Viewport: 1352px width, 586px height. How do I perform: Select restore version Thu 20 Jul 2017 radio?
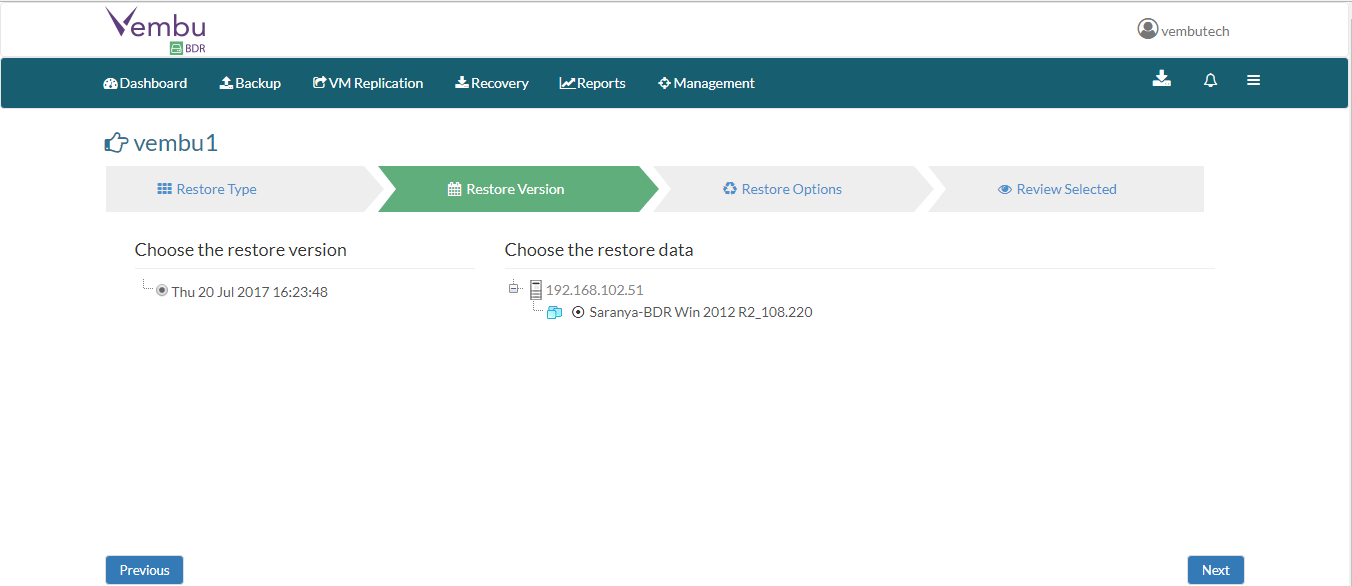click(162, 291)
